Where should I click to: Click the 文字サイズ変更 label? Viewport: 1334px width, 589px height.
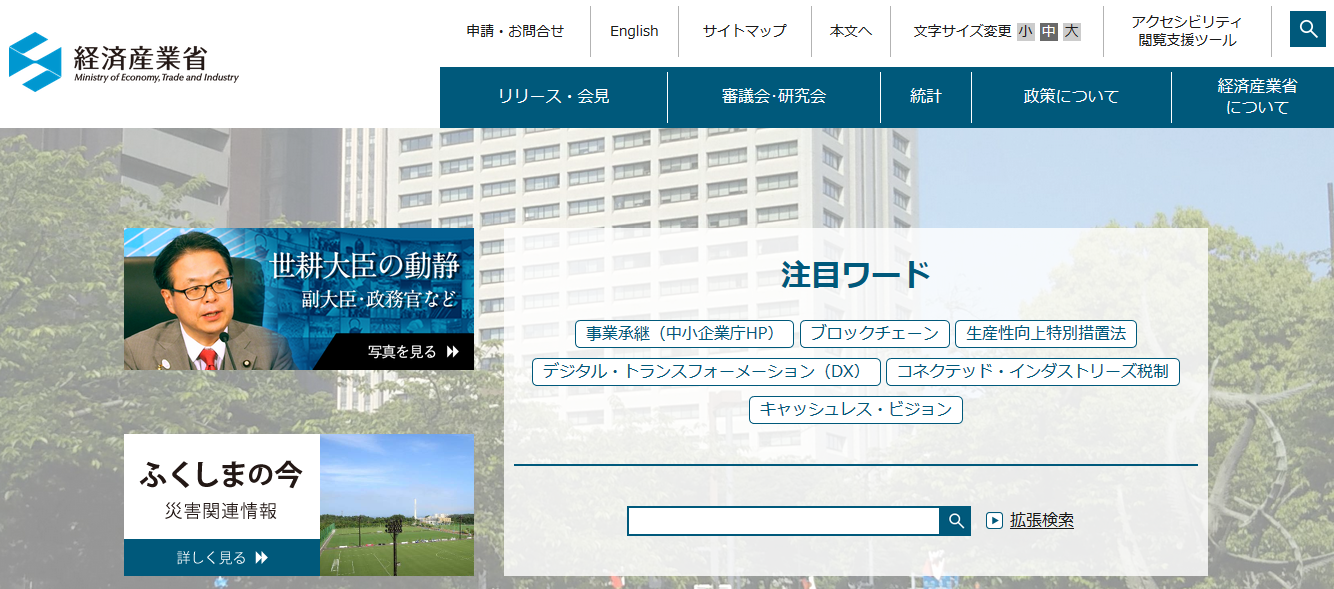[962, 31]
